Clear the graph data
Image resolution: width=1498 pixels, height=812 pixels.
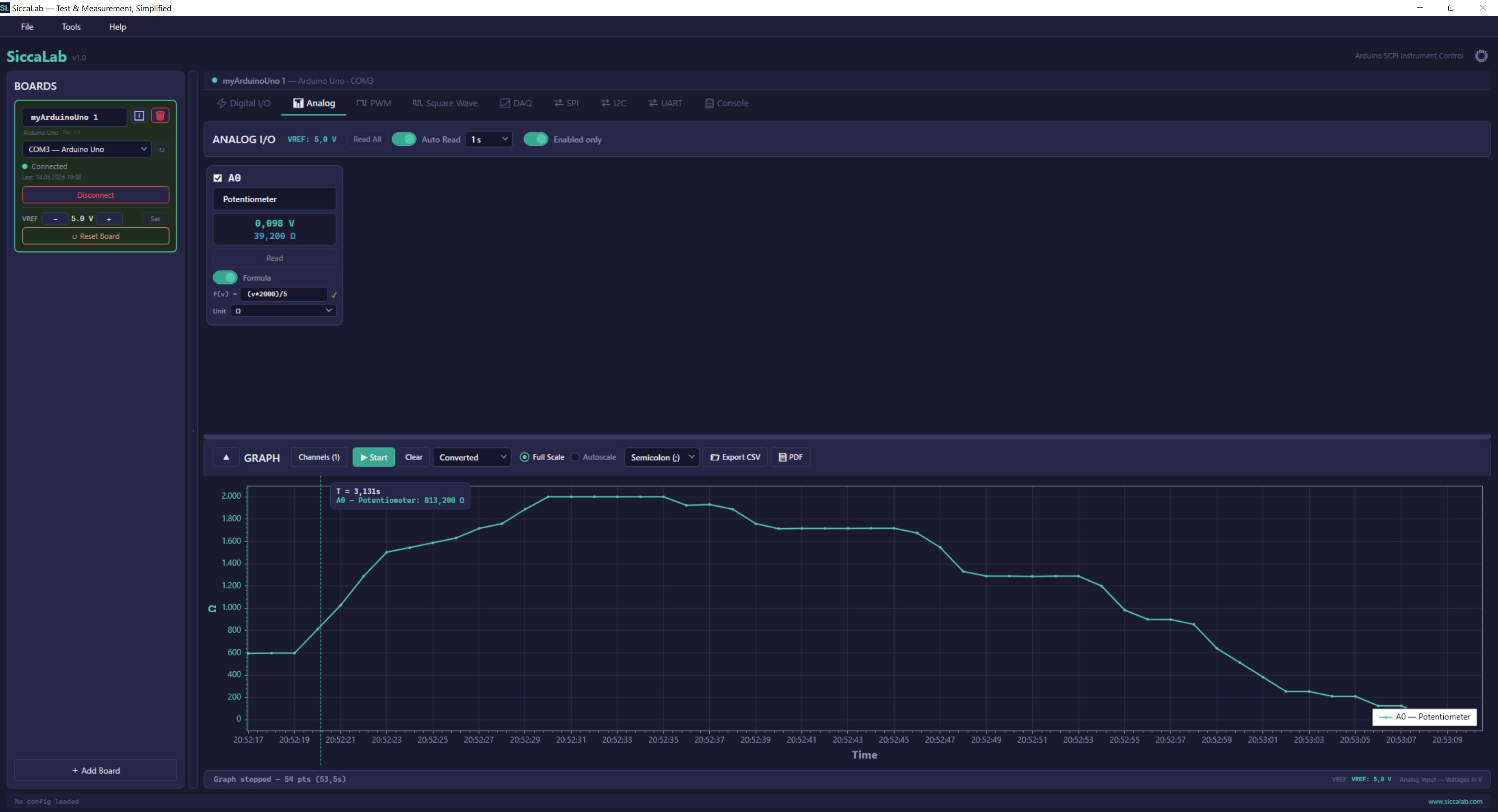point(414,458)
